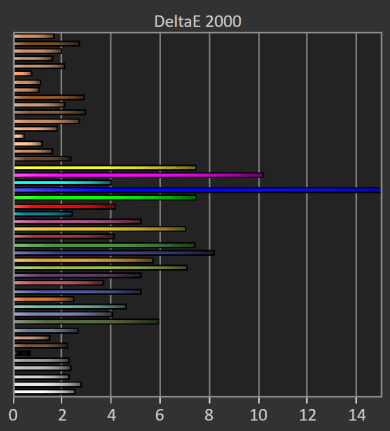Select the bright green bar
The height and width of the screenshot is (431, 390).
105,198
